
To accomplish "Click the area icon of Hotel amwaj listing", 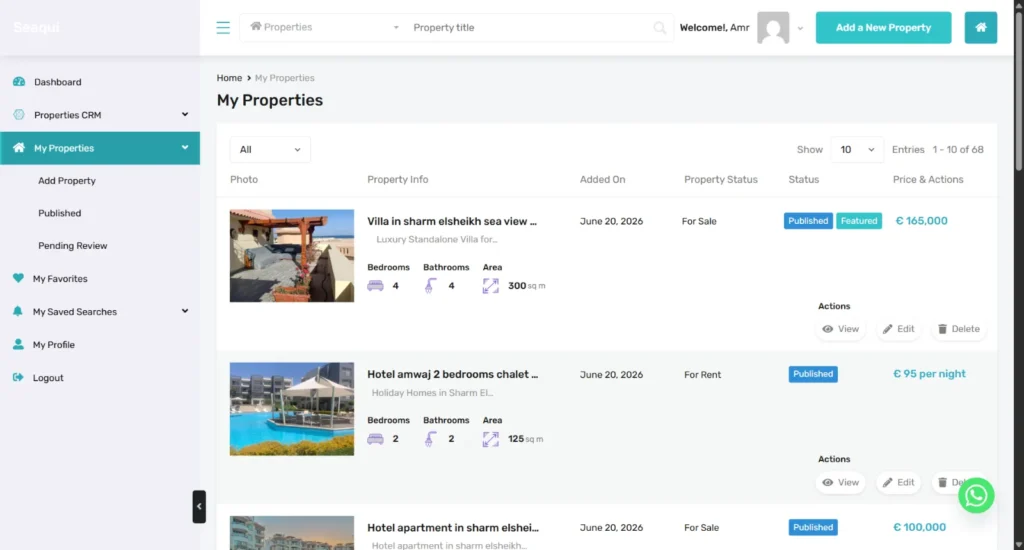I will coord(490,439).
